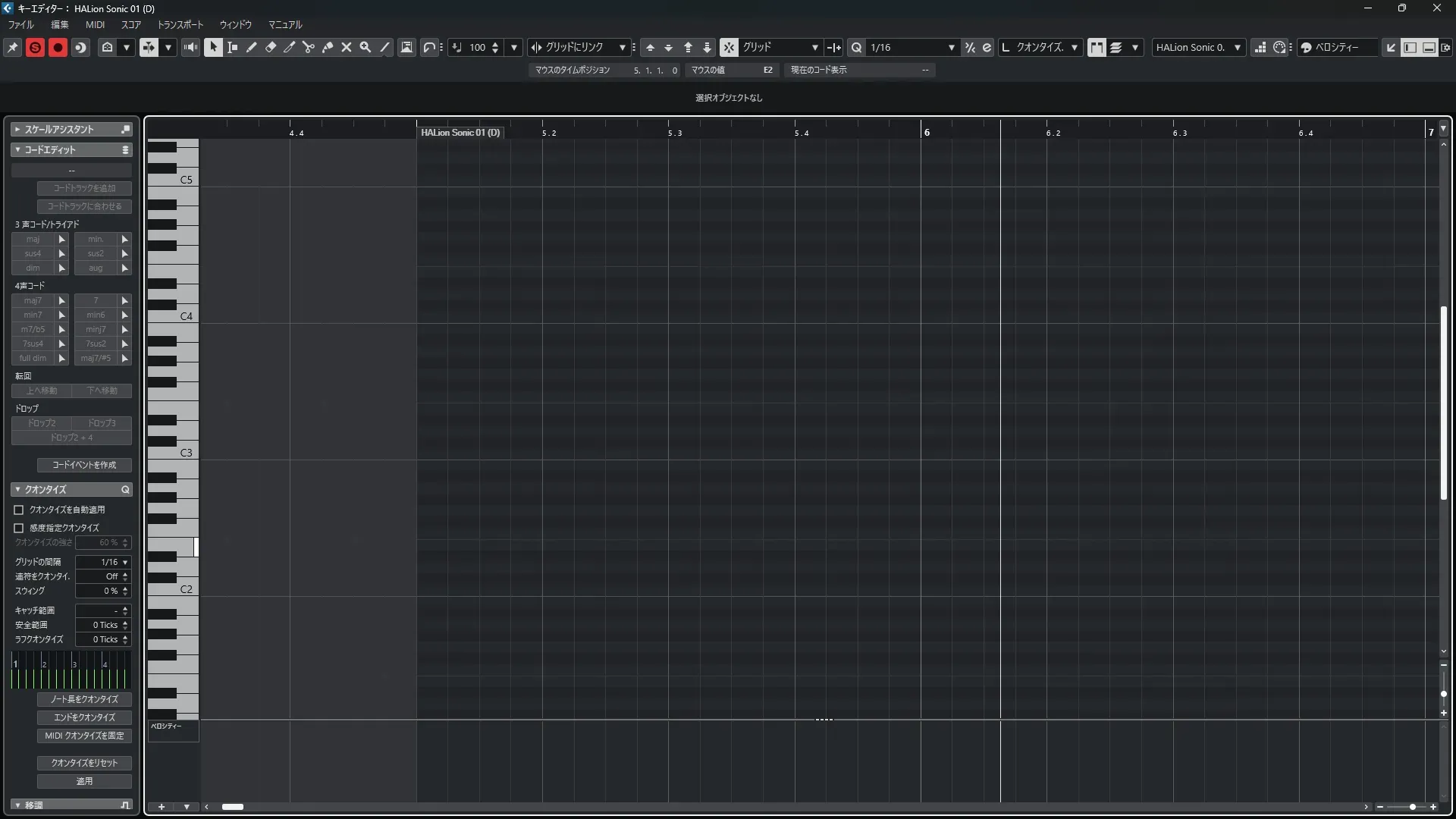Select the Split scissors tool

pos(309,47)
